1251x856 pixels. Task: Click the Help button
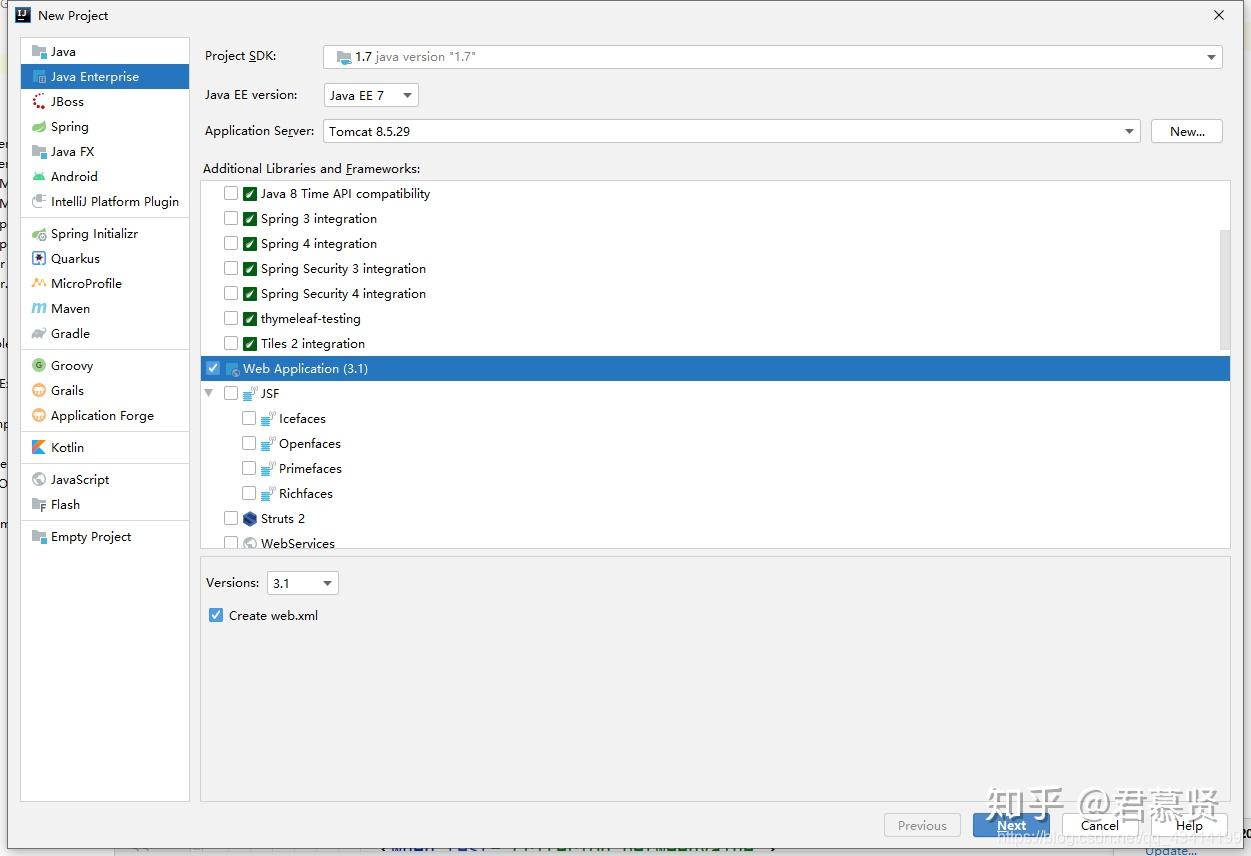click(x=1189, y=825)
